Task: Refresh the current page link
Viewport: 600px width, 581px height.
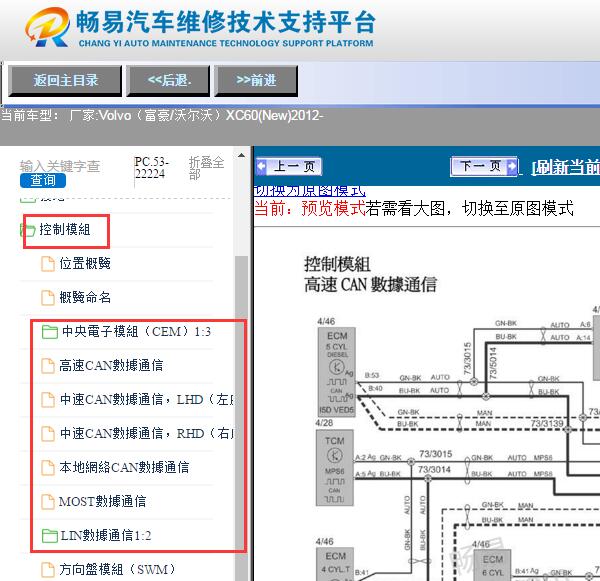Action: [566, 167]
